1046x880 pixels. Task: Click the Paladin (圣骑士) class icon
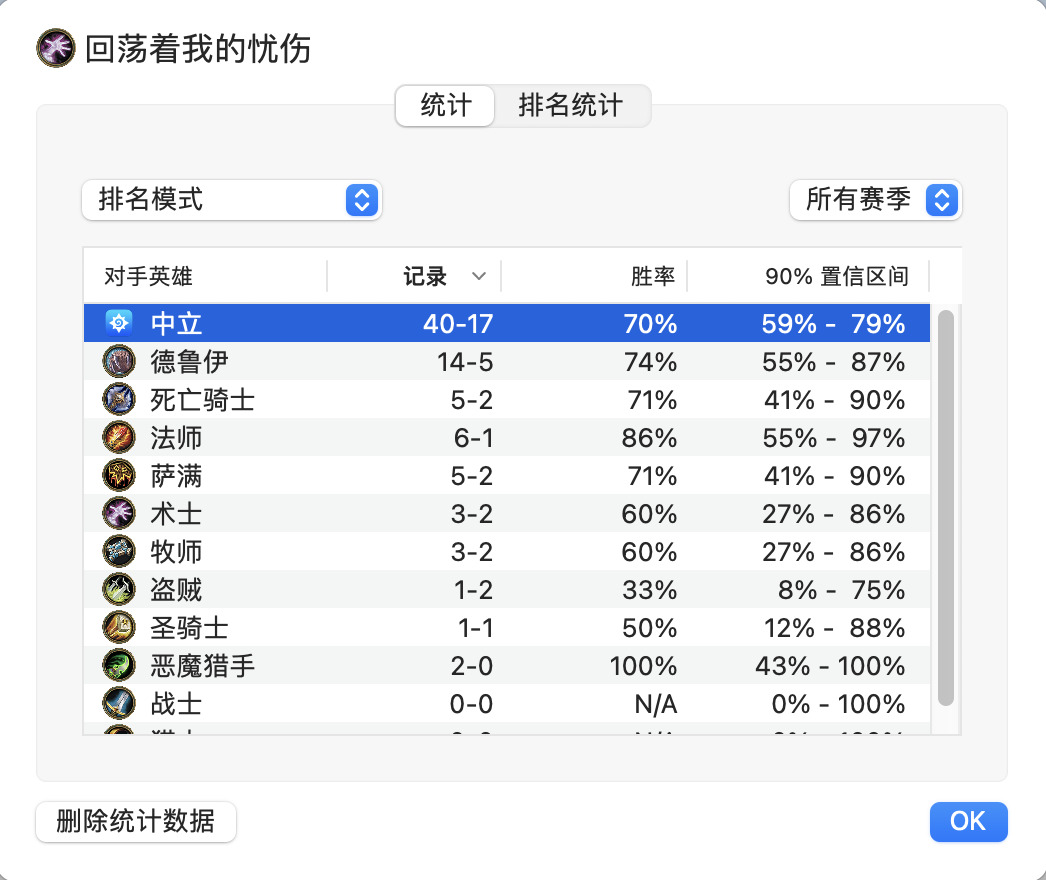pyautogui.click(x=119, y=628)
